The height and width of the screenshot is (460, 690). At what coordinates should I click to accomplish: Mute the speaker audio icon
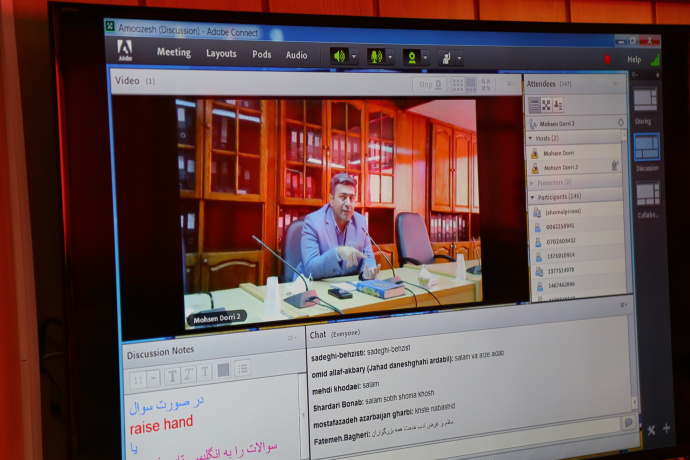tap(339, 56)
